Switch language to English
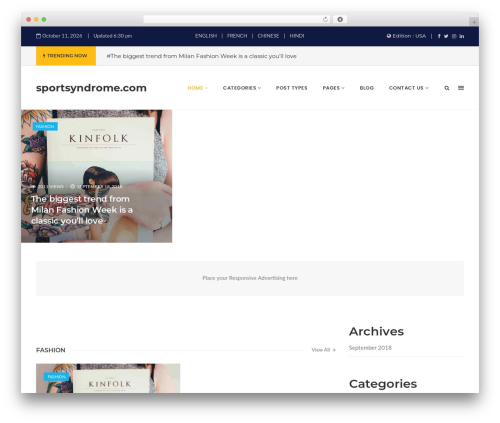 pyautogui.click(x=206, y=36)
